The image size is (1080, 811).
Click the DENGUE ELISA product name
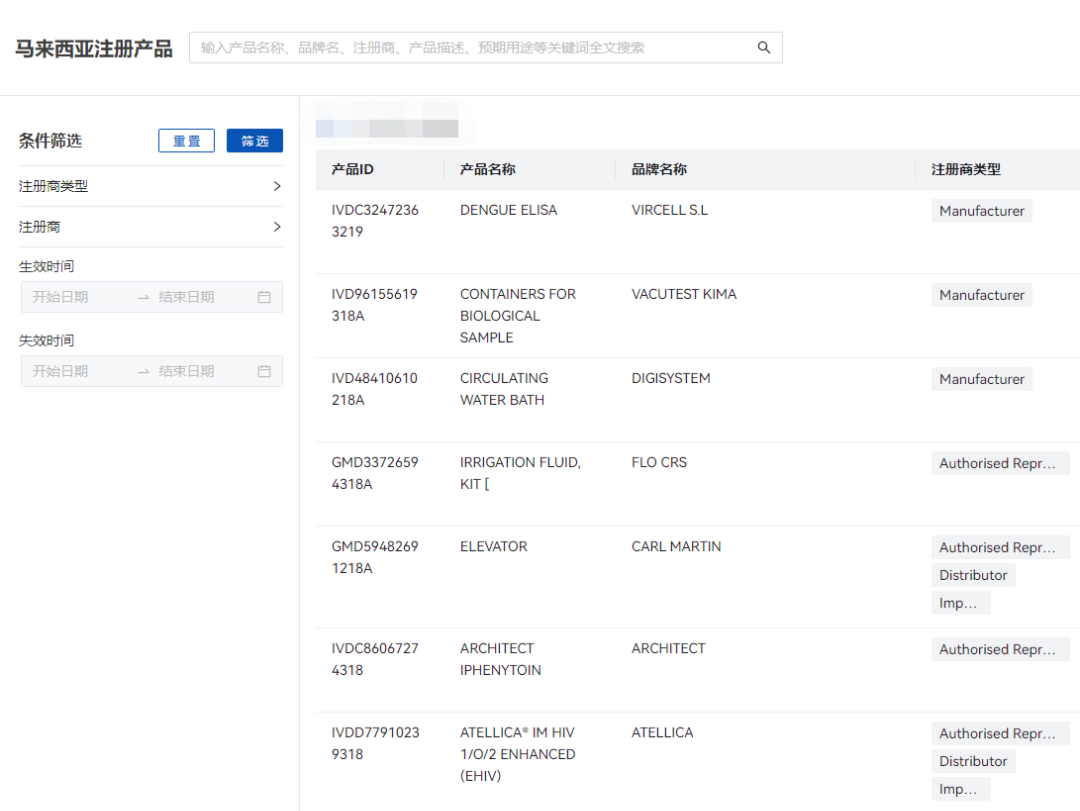pos(508,210)
